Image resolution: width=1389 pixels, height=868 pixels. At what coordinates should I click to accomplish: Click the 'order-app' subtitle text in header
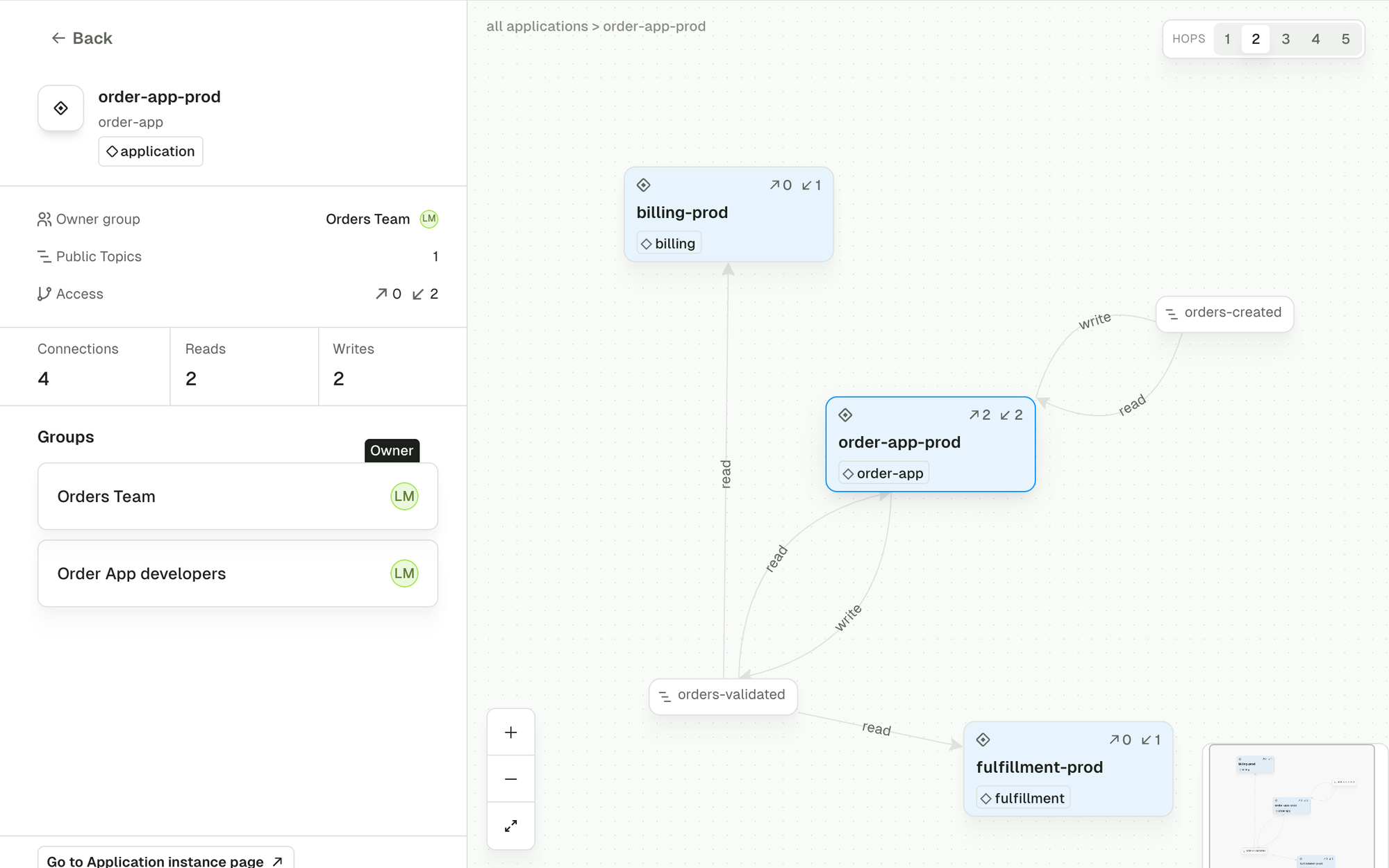[x=131, y=122]
